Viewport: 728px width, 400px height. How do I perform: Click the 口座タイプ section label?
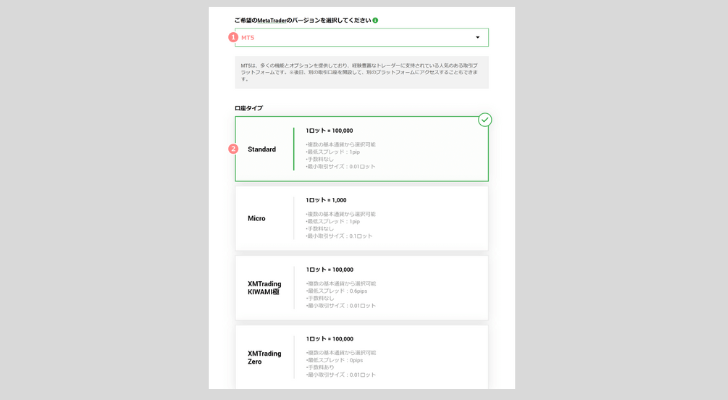coord(248,108)
